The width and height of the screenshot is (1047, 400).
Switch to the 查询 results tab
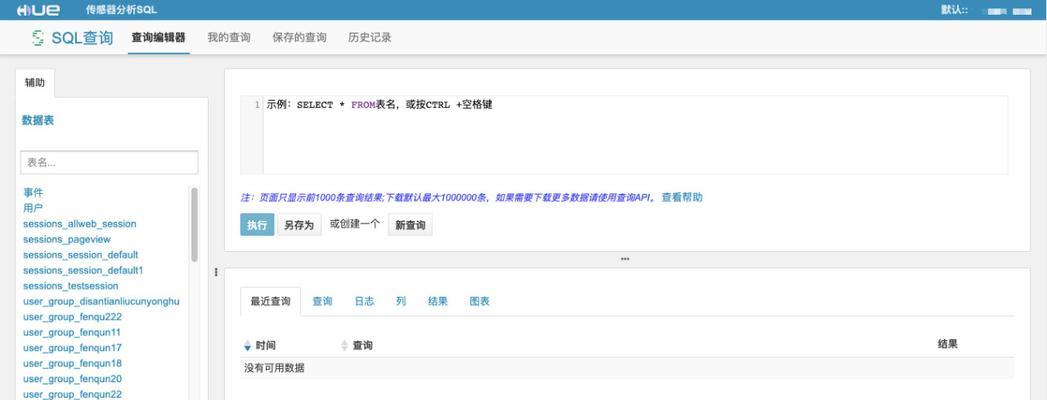click(323, 301)
